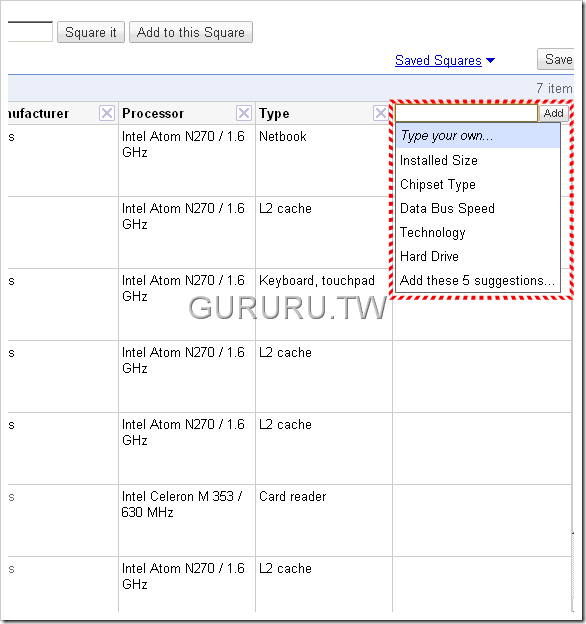Click the Saved Squares link
Viewport: 586px width, 624px height.
[x=438, y=60]
